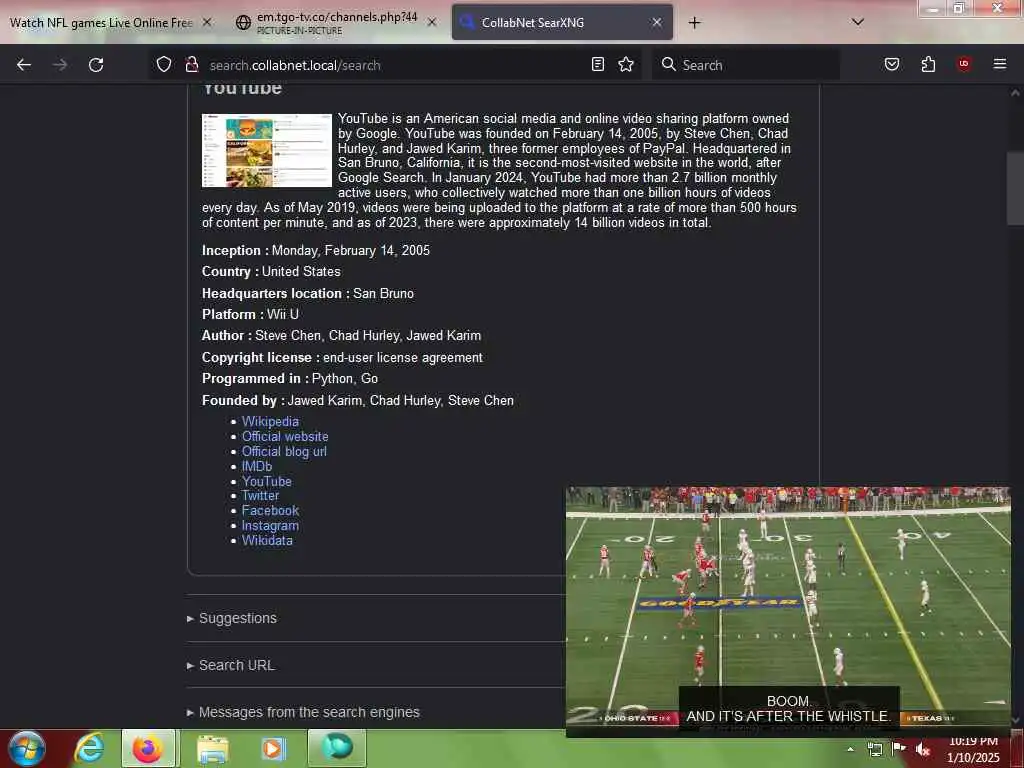Open the Windows Start menu
Image resolution: width=1024 pixels, height=768 pixels.
pos(26,749)
